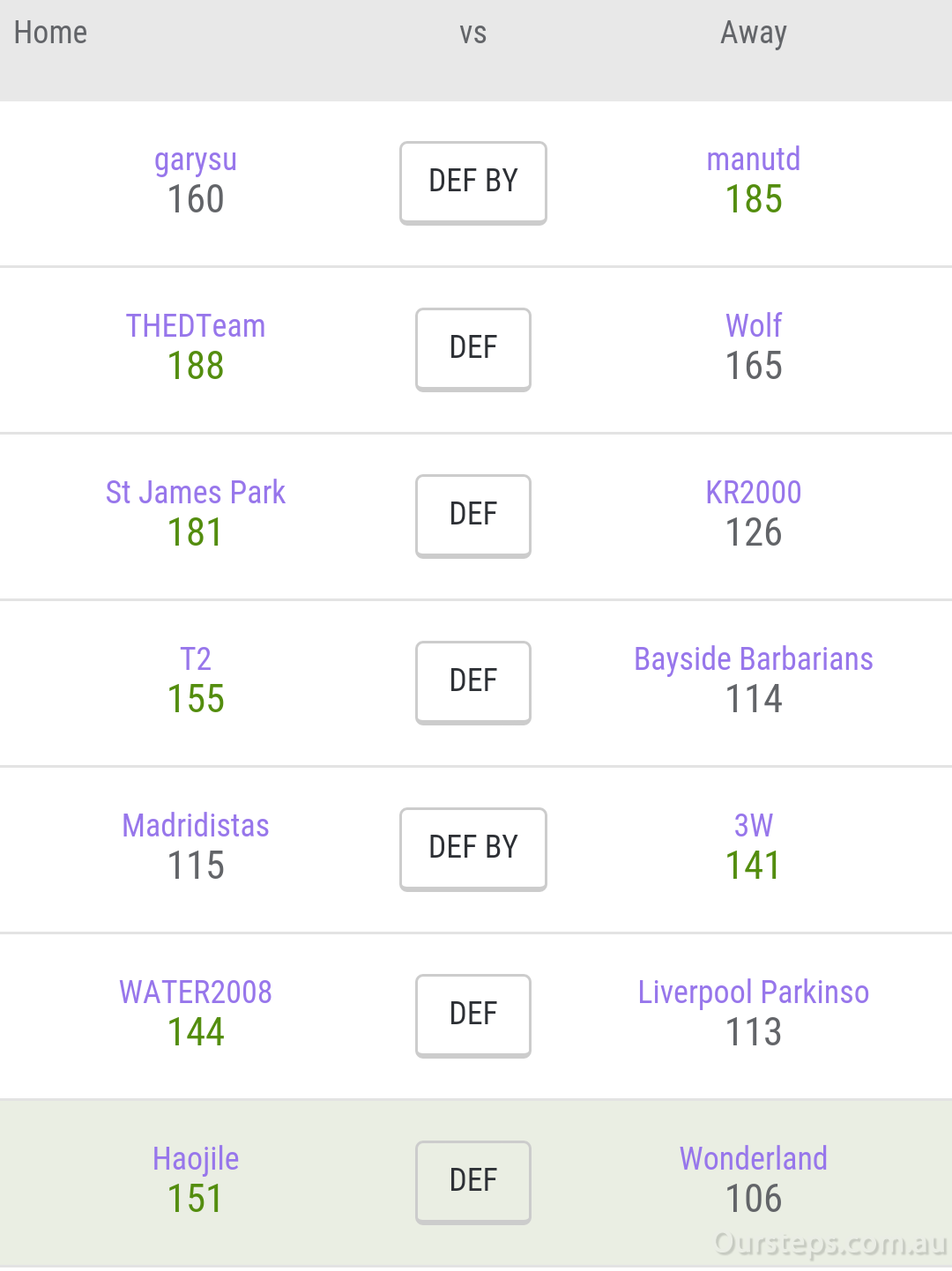952x1271 pixels.
Task: Open the garysu team link
Action: click(196, 160)
